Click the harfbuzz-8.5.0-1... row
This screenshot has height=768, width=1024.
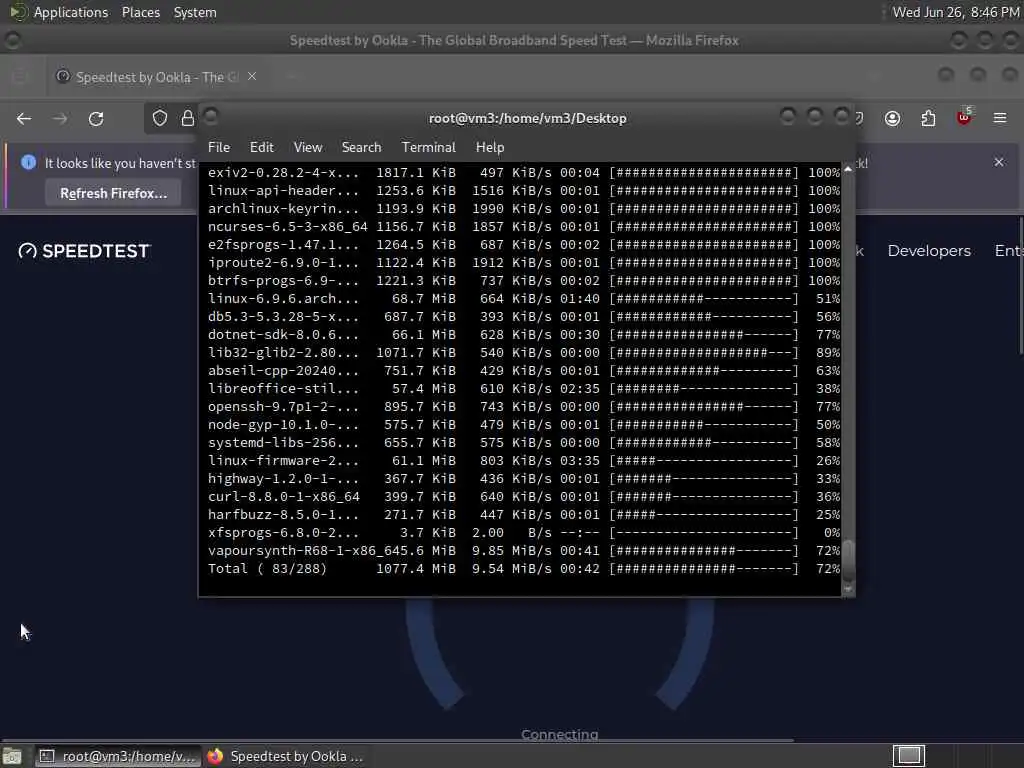click(524, 515)
